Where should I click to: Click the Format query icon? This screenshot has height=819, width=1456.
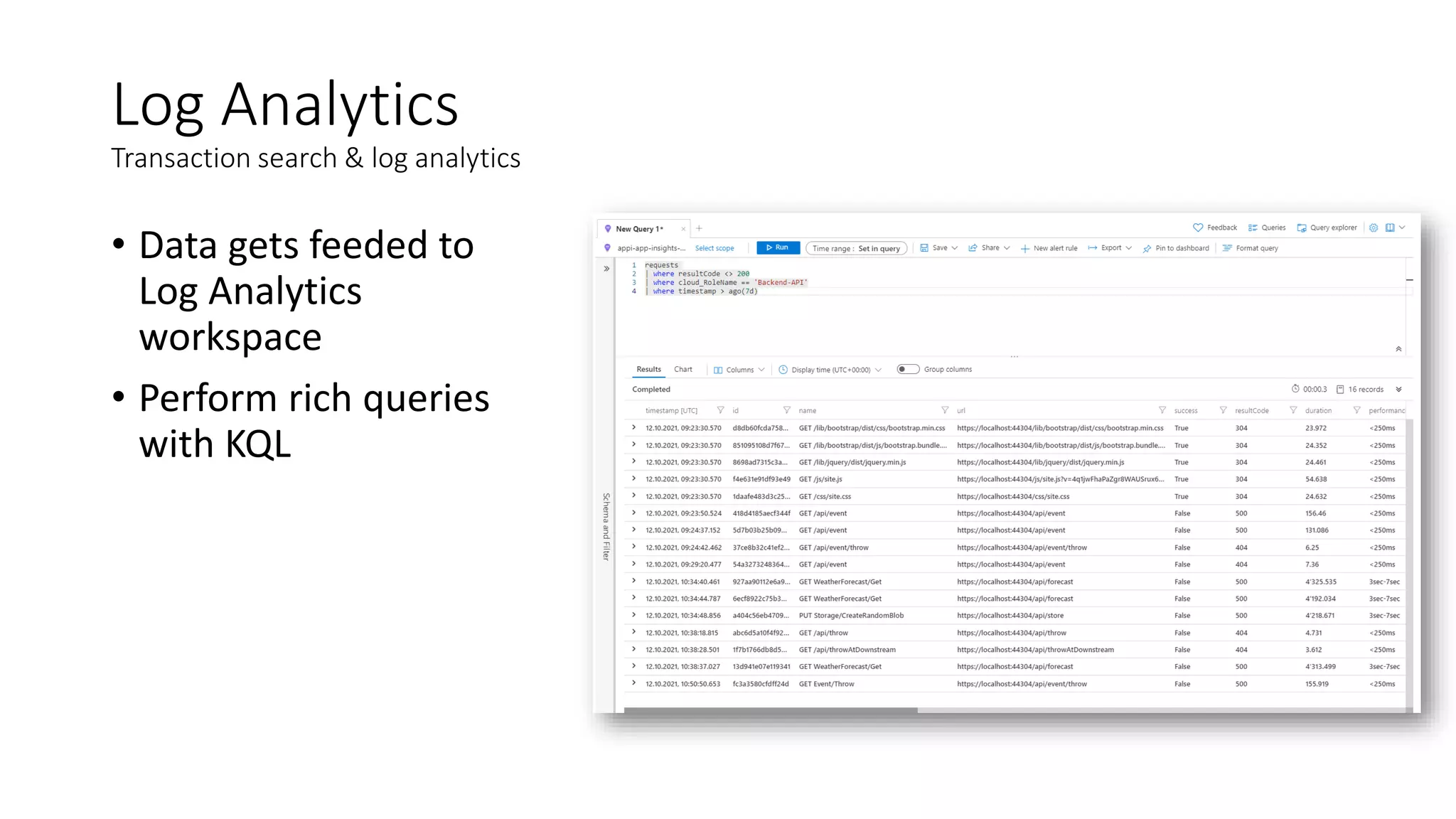(1227, 248)
